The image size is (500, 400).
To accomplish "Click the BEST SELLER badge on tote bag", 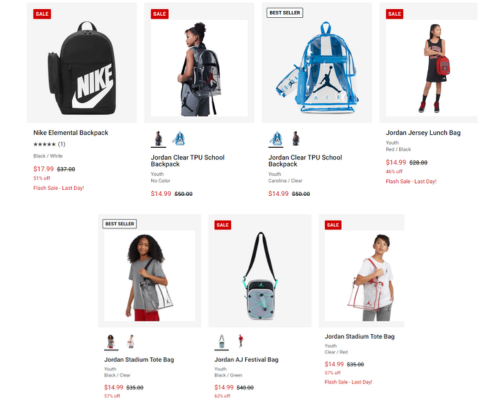I will [120, 224].
